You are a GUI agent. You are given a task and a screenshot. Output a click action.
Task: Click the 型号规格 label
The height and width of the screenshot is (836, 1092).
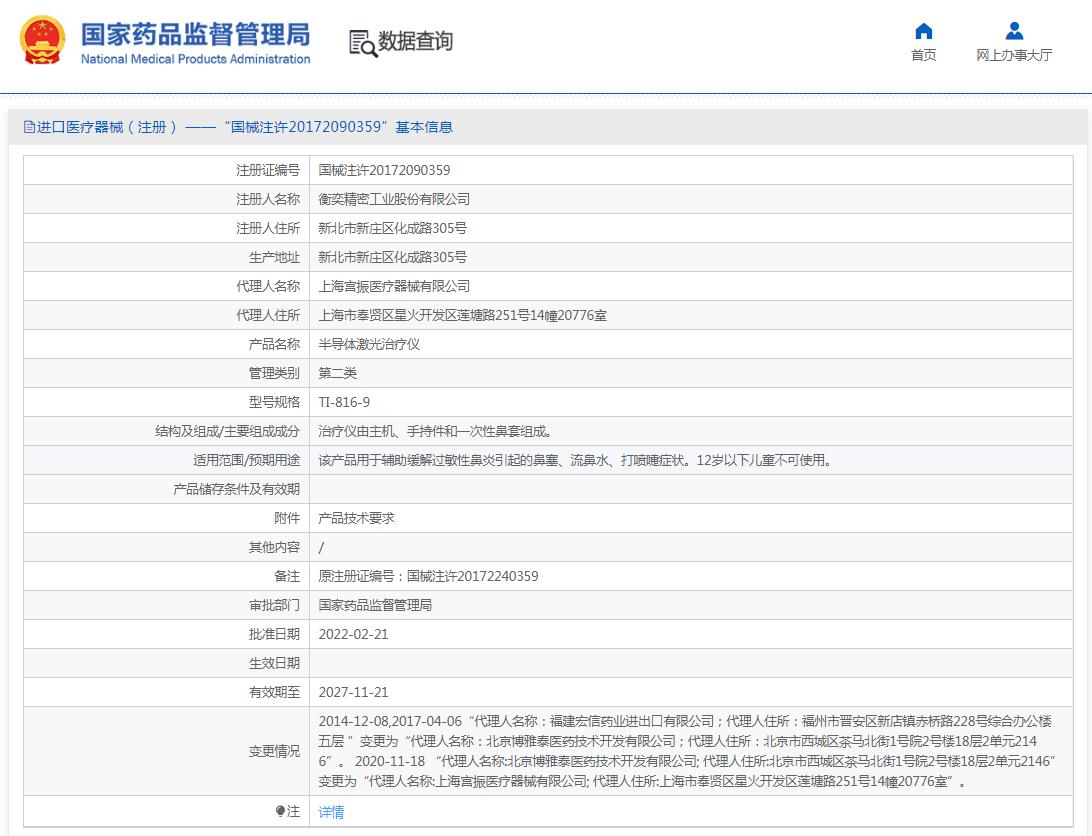[x=274, y=403]
